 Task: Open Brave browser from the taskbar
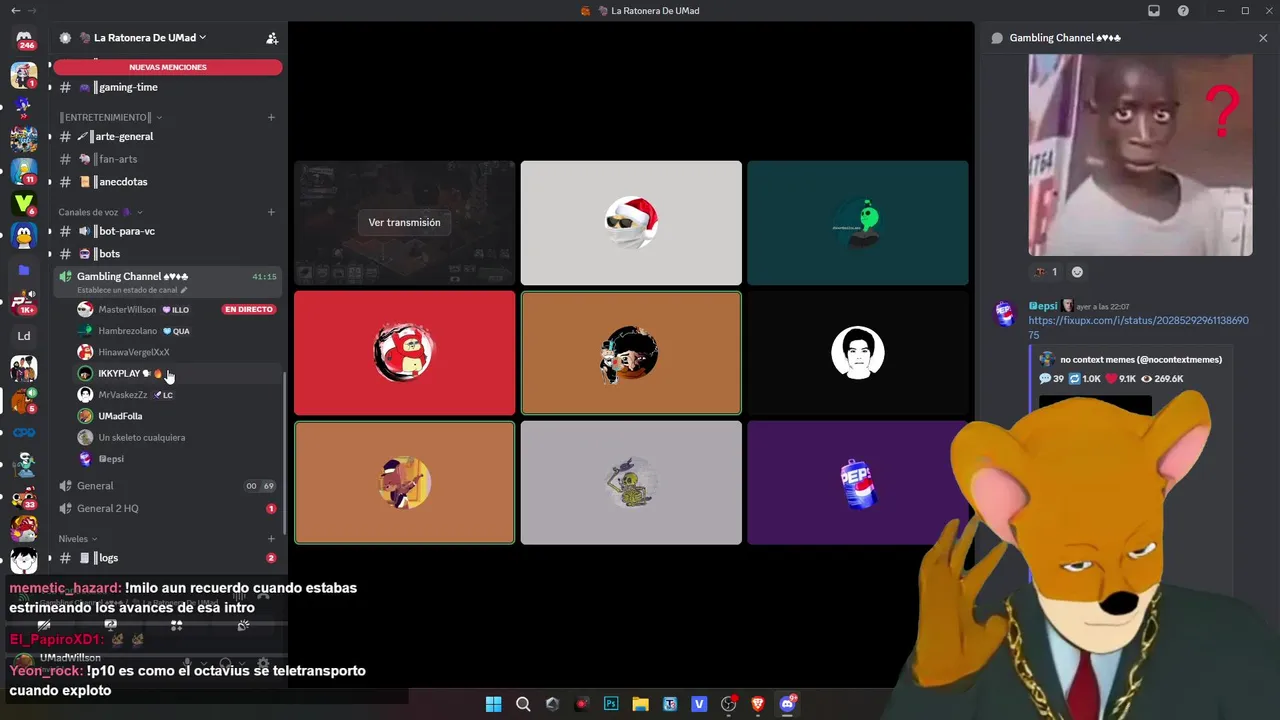point(758,704)
